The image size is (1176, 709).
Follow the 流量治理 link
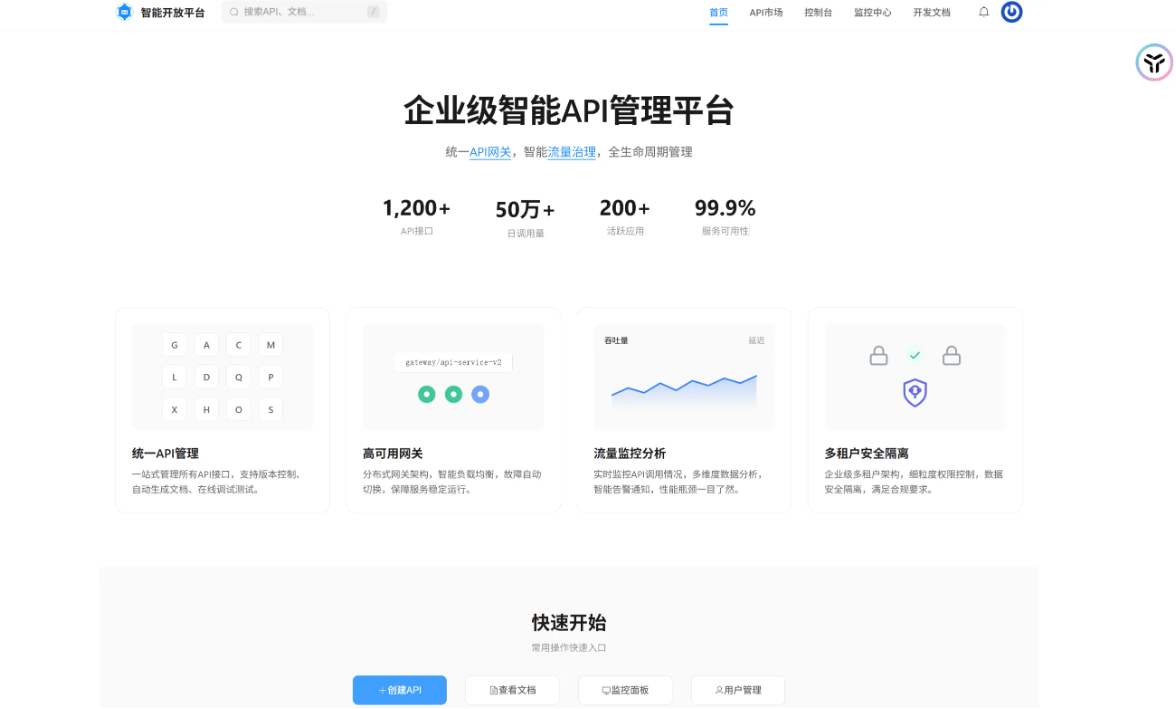[572, 152]
